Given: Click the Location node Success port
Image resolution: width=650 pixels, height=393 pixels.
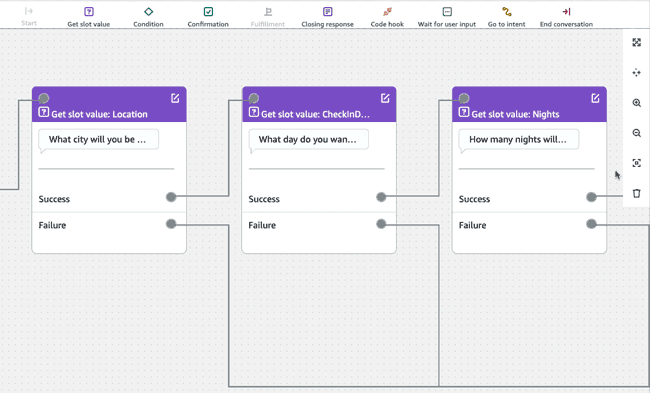Looking at the screenshot, I should pos(171,197).
